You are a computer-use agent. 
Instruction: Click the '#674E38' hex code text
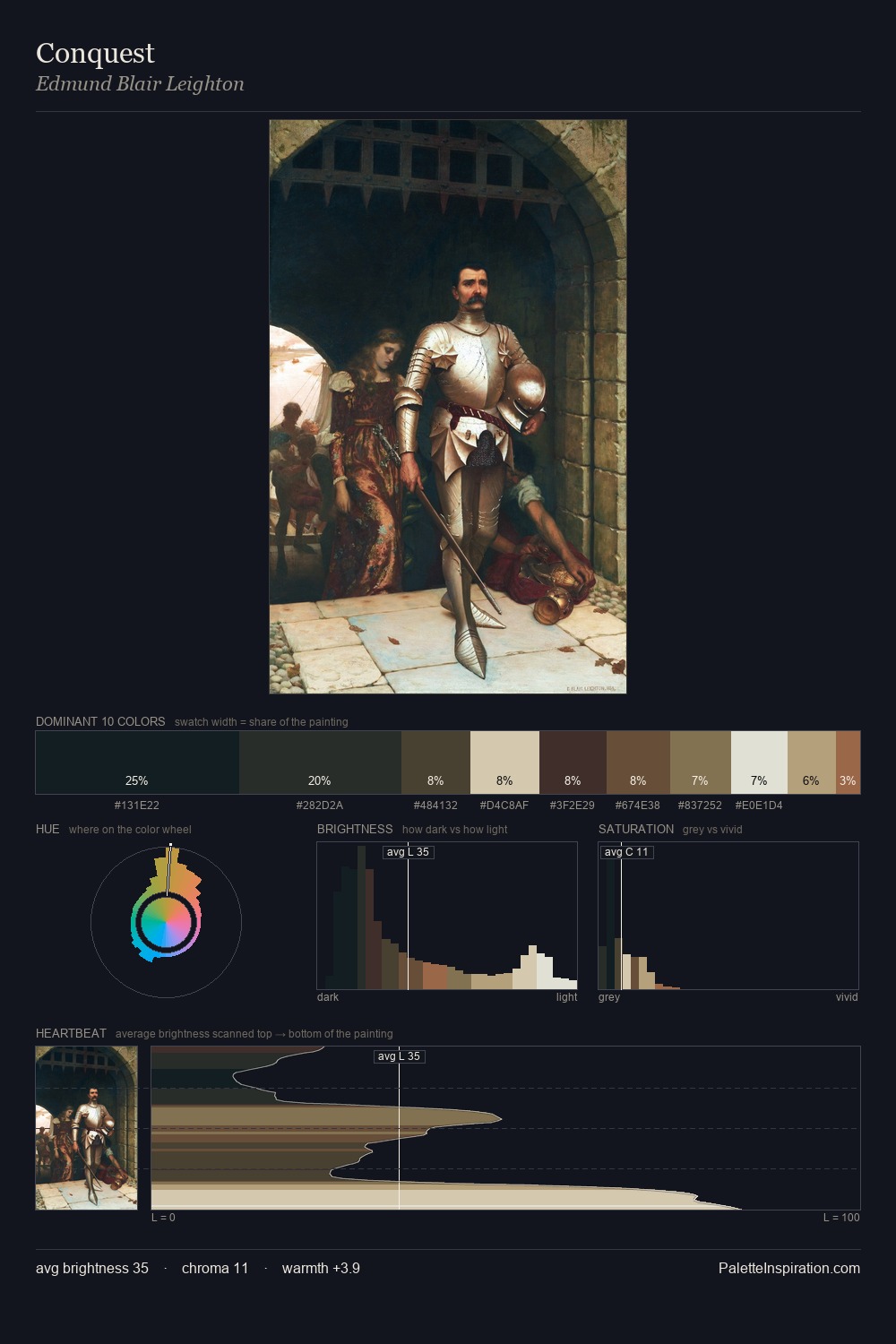pyautogui.click(x=638, y=806)
